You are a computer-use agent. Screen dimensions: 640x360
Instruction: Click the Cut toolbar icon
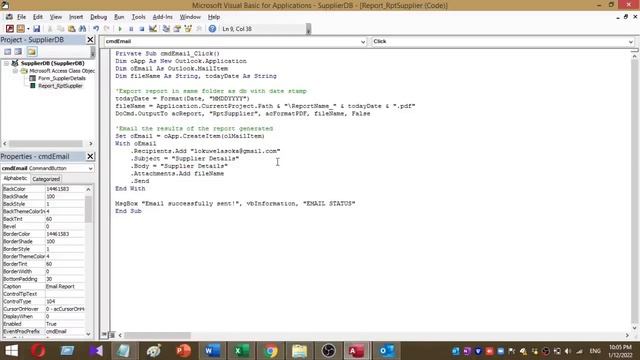click(x=50, y=29)
